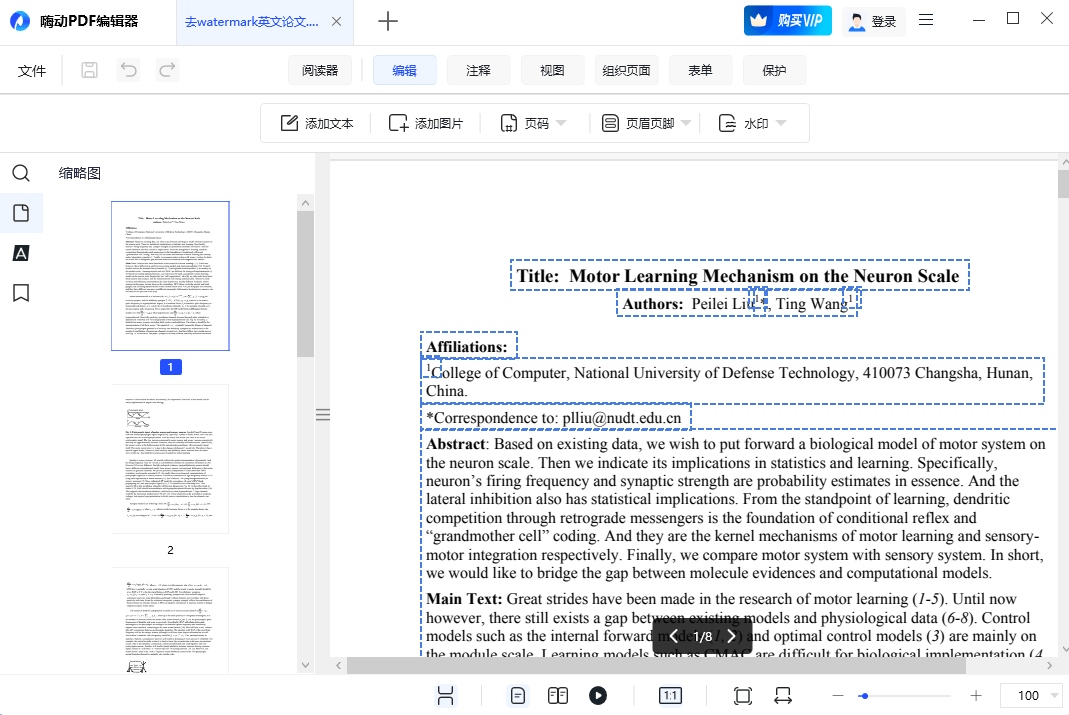This screenshot has height=715, width=1069.
Task: Click the Add Text (添加文本) tool
Action: pos(316,122)
